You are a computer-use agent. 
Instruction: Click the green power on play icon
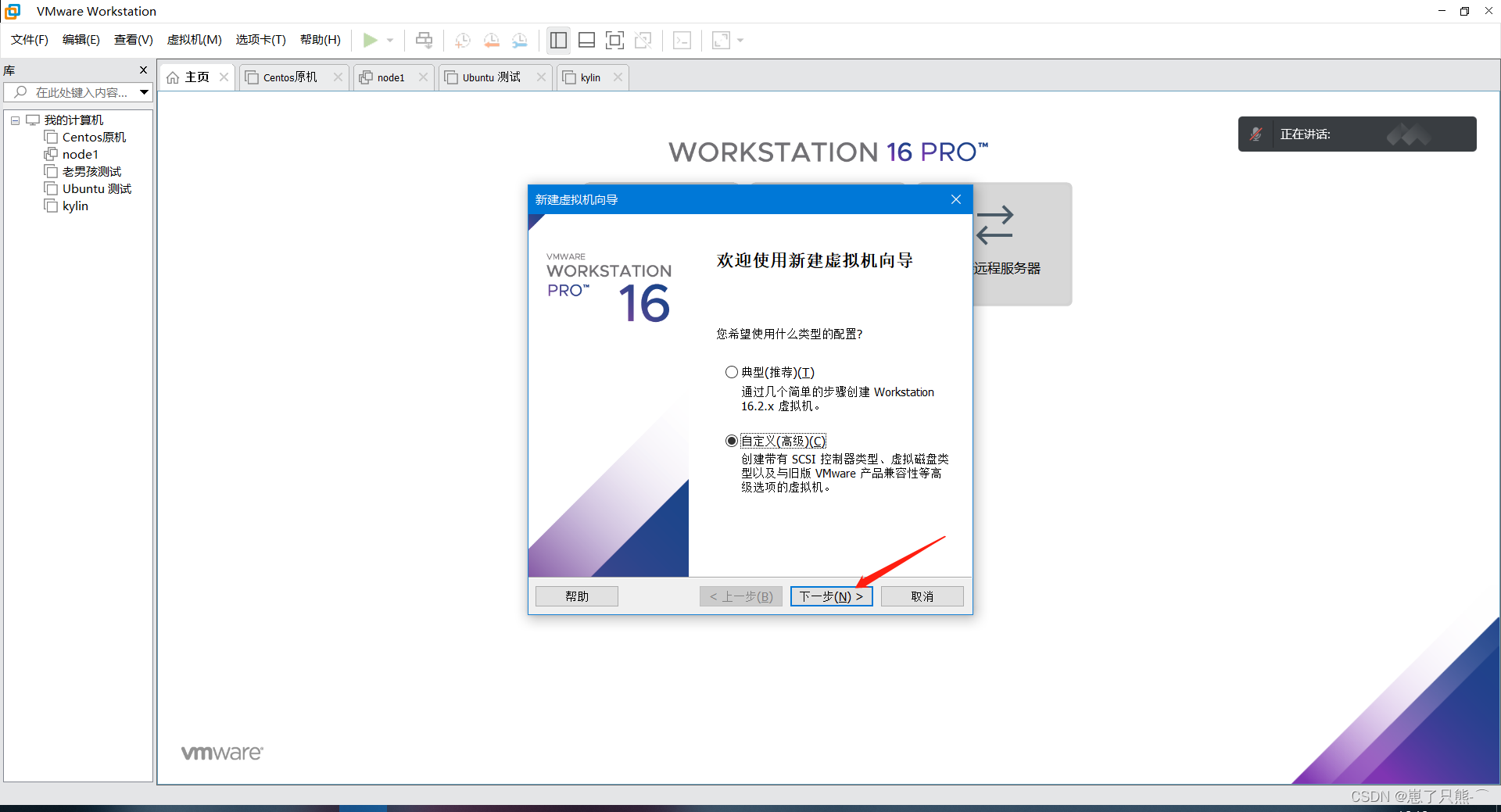tap(371, 40)
